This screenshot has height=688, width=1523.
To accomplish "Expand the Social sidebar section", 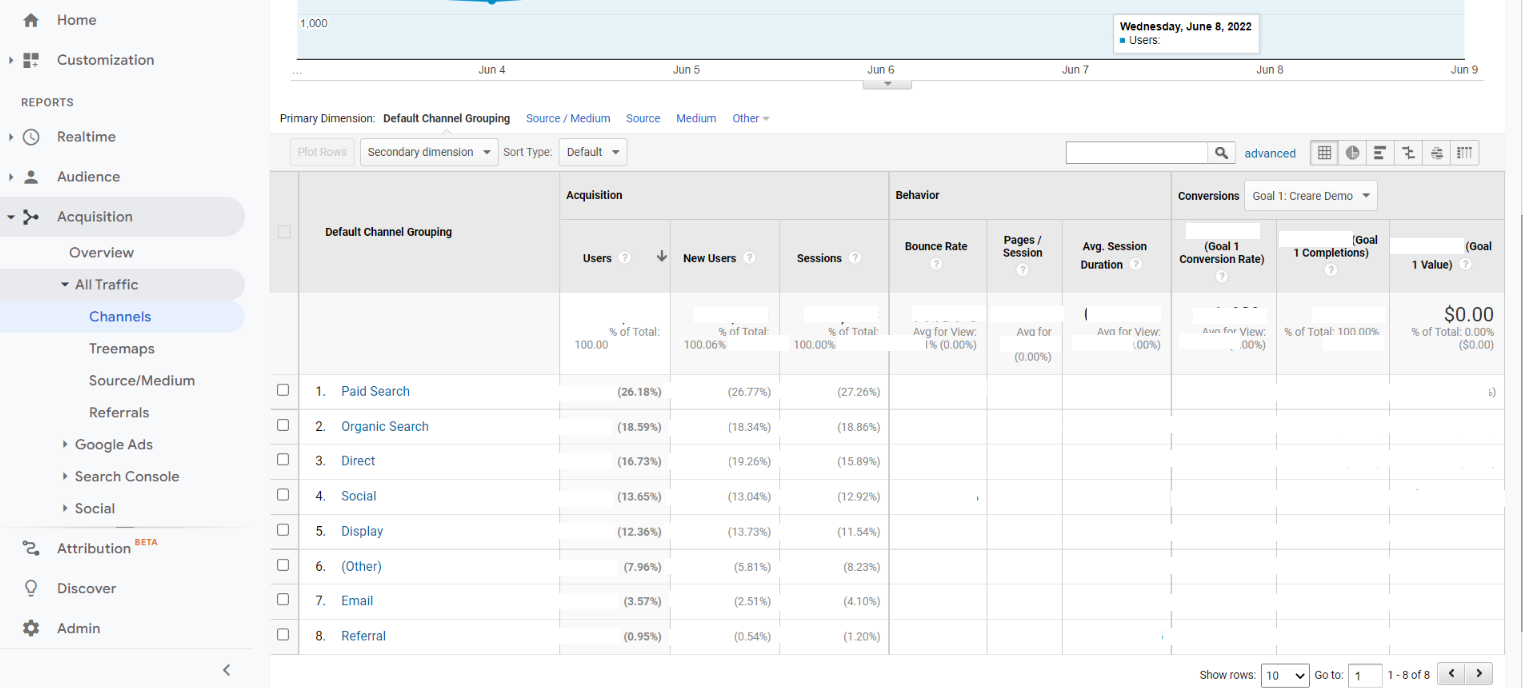I will (65, 509).
